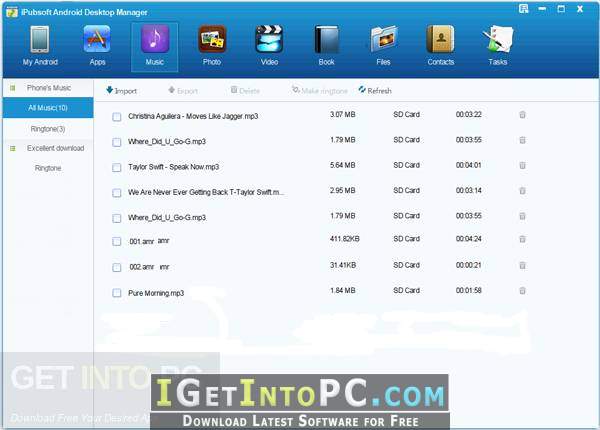600x430 pixels.
Task: Click the 00:01:58 duration value
Action: 468,291
